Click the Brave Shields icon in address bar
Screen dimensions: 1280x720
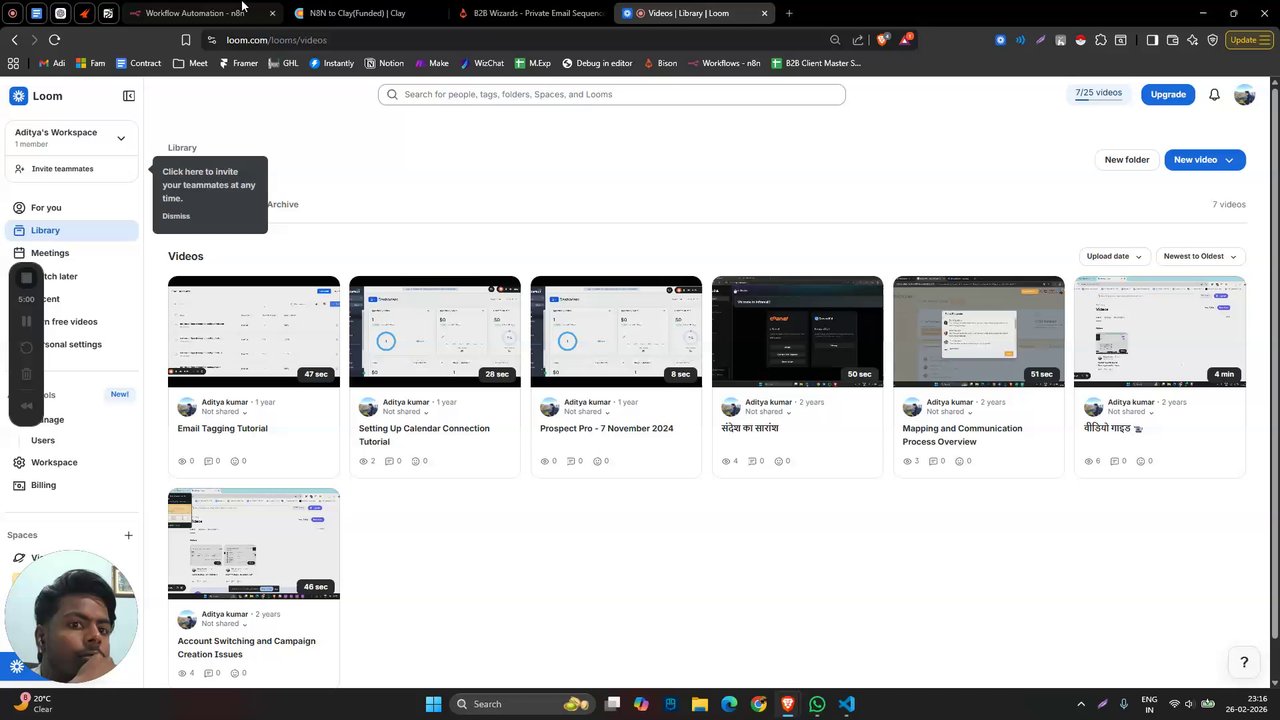[x=881, y=40]
